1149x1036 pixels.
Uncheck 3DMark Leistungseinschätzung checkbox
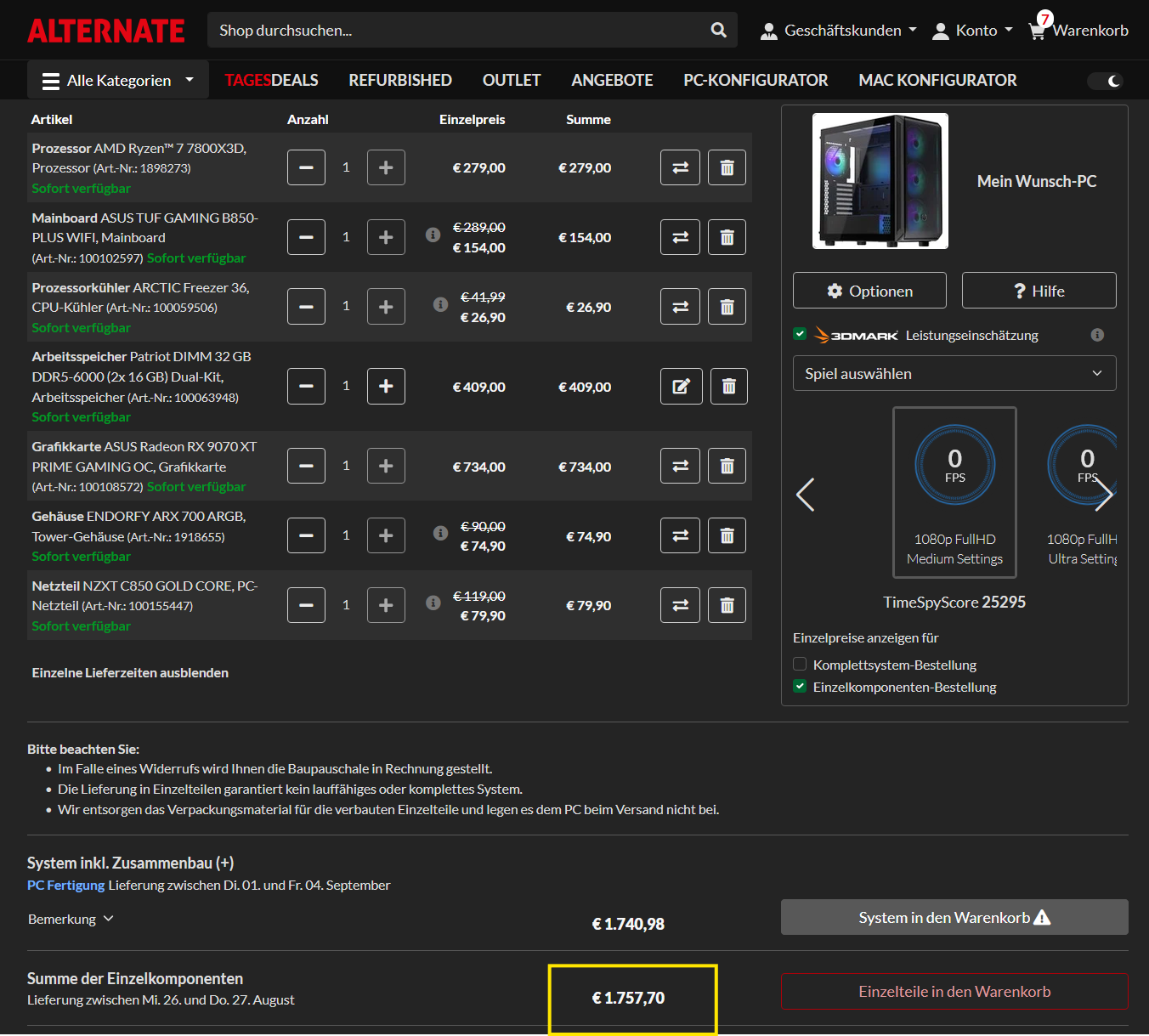pyautogui.click(x=800, y=334)
